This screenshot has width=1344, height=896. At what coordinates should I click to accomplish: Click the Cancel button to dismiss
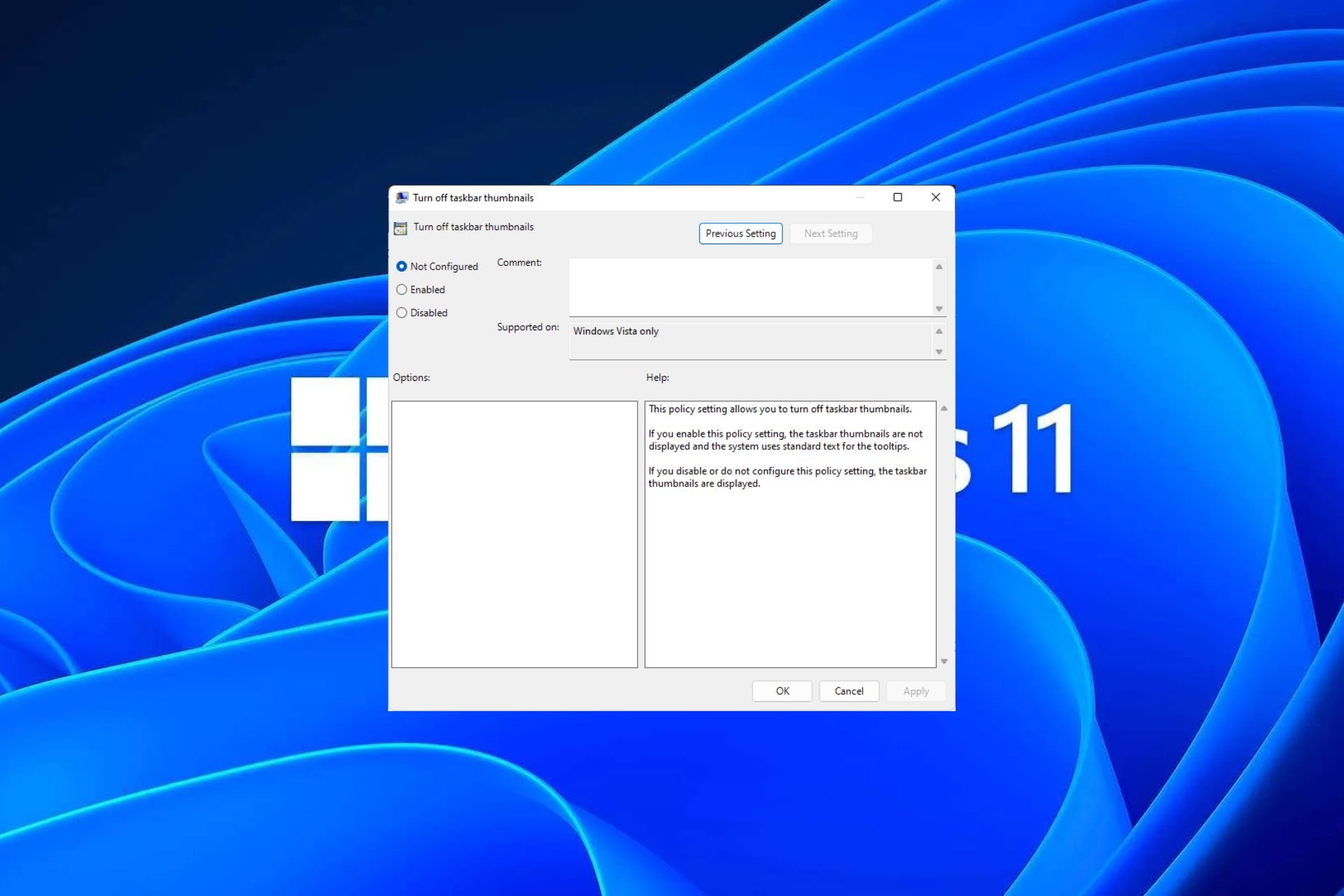coord(847,690)
